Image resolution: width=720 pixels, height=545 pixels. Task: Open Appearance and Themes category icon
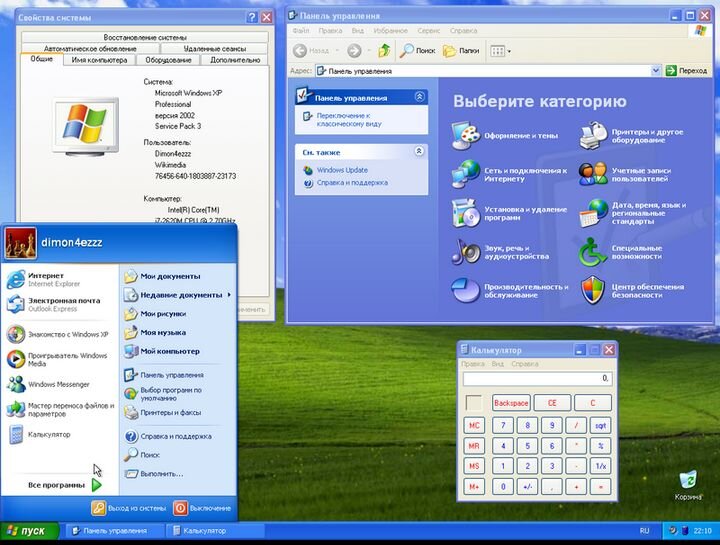pyautogui.click(x=465, y=136)
